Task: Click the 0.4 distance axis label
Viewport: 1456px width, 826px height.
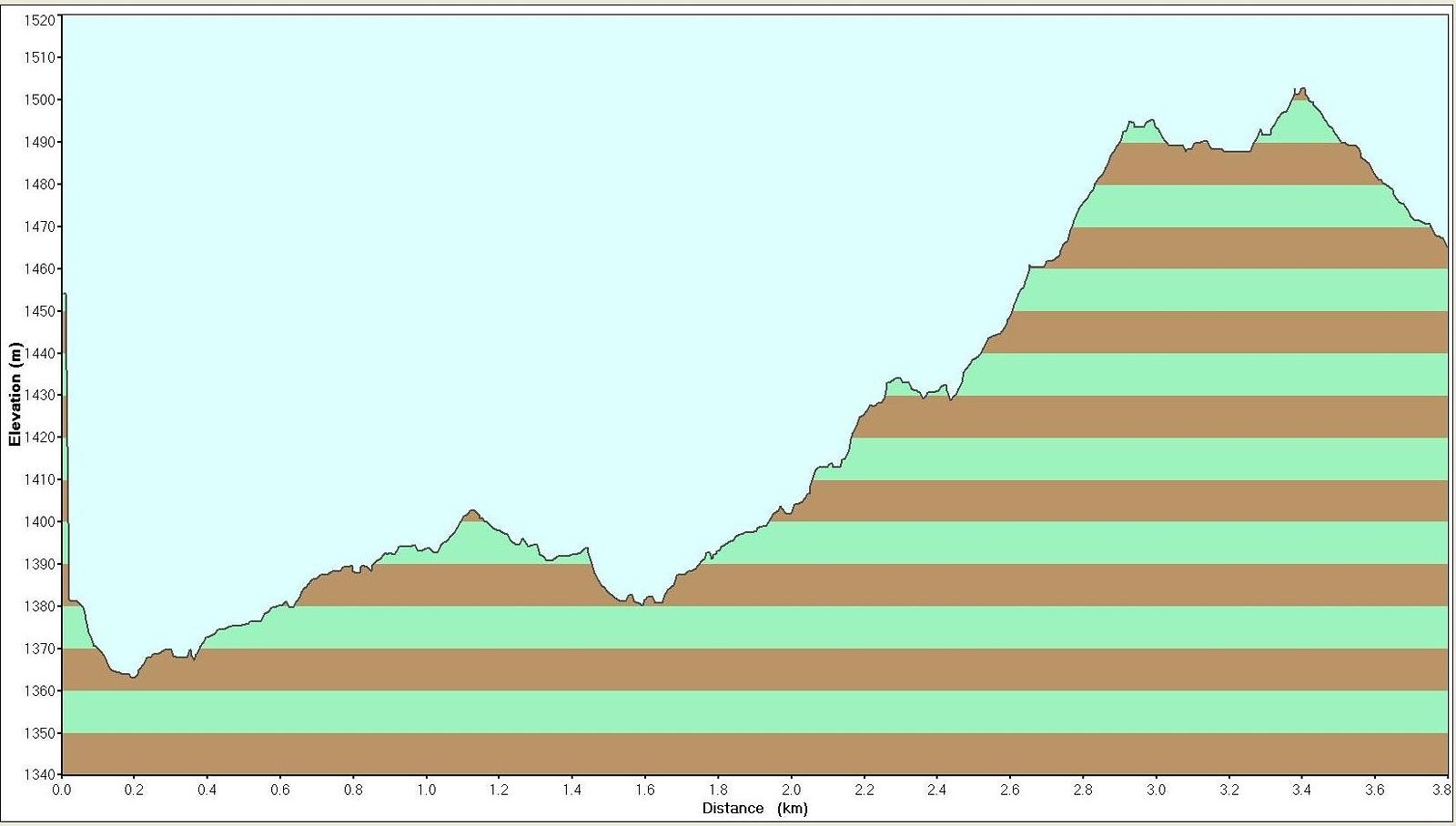Action: click(207, 790)
